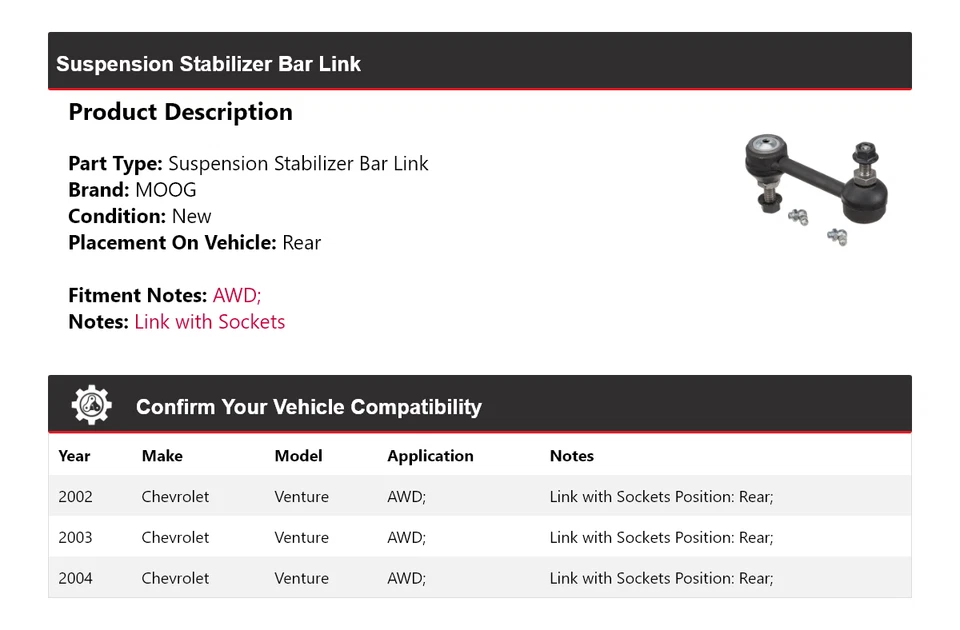The image size is (960, 630).
Task: Click the Confirm Your Vehicle Compatibility title
Action: (309, 407)
